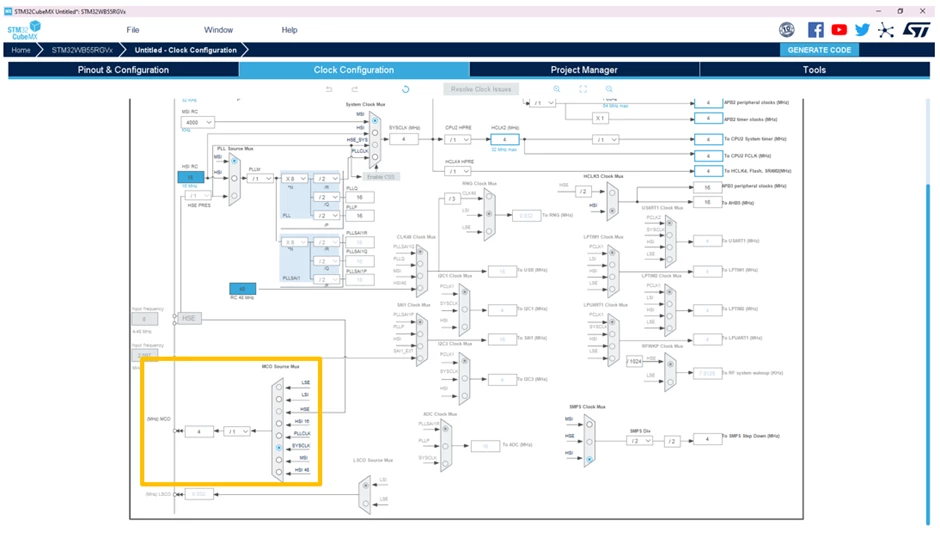
Task: Select PLLCLK in the System Clock Mux
Action: click(x=375, y=157)
